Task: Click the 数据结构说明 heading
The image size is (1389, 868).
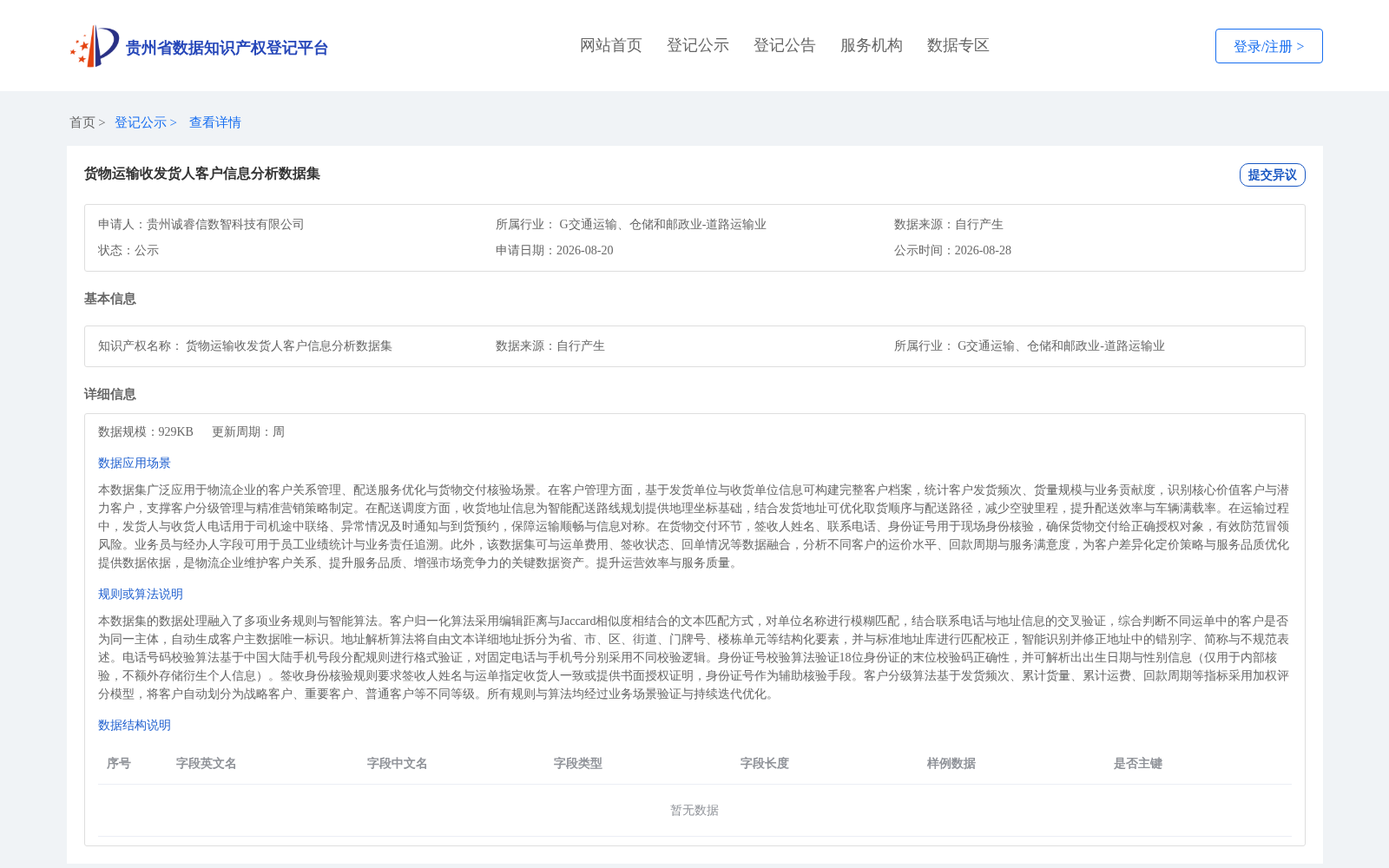Action: point(135,725)
